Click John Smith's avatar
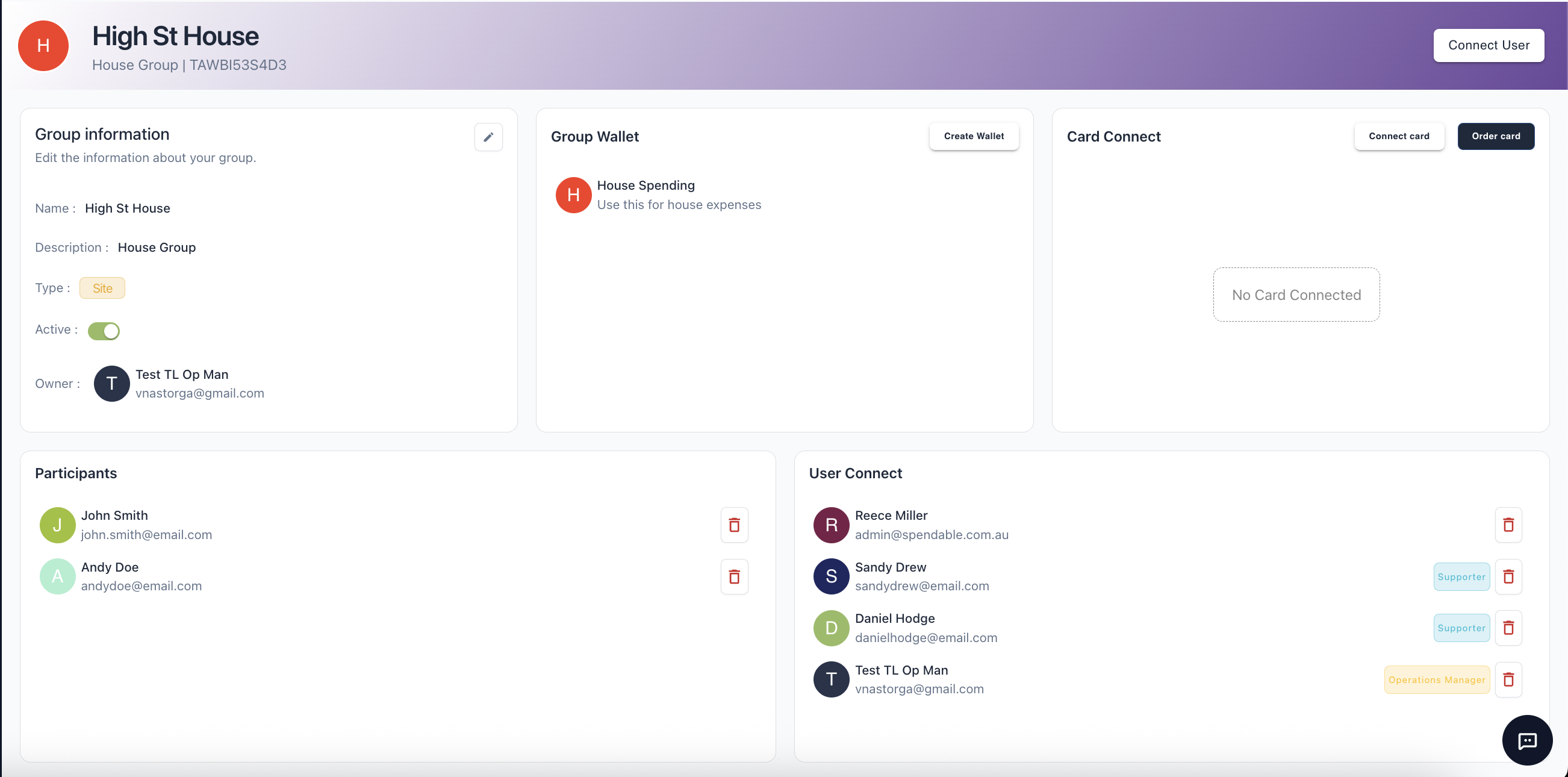 pyautogui.click(x=57, y=525)
